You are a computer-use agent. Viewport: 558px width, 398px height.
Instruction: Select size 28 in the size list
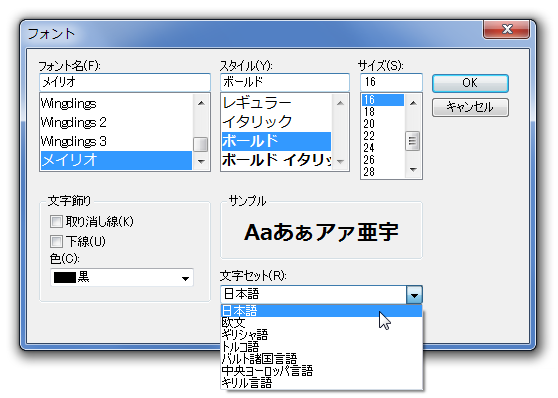pyautogui.click(x=383, y=172)
